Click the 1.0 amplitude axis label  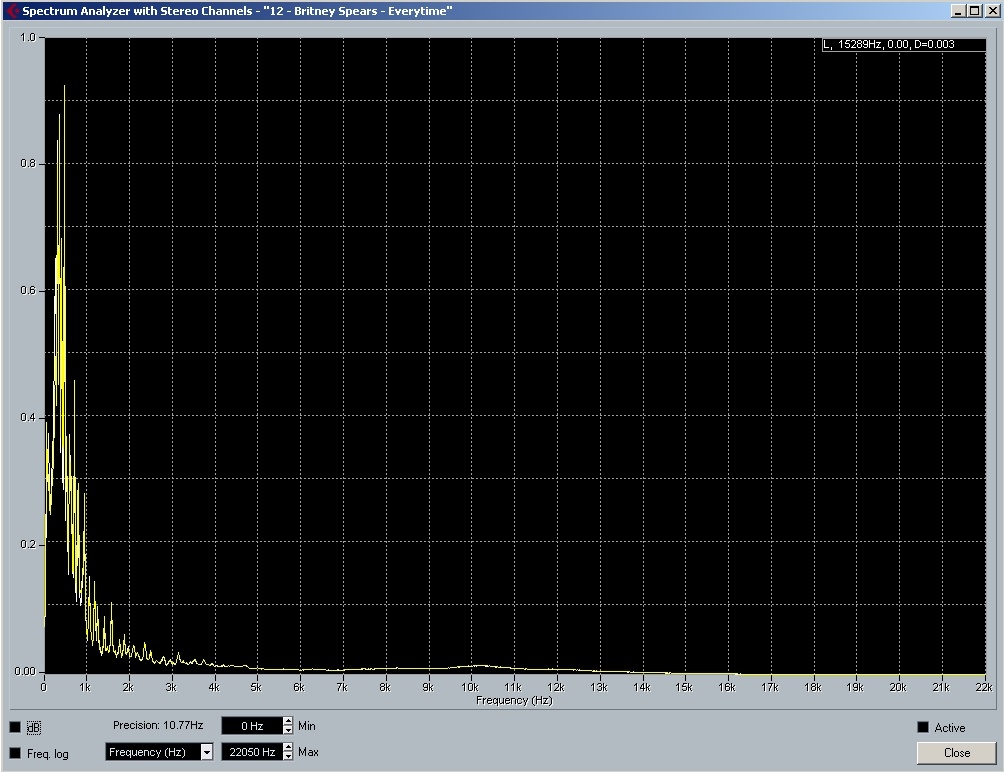(28, 38)
